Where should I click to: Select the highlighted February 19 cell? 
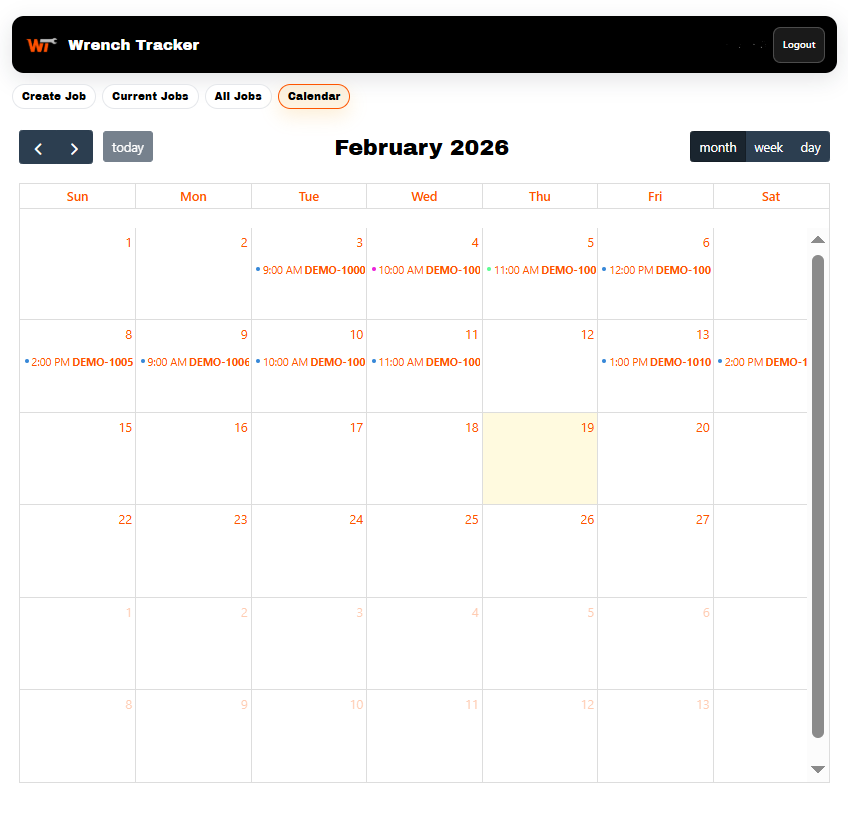click(540, 458)
